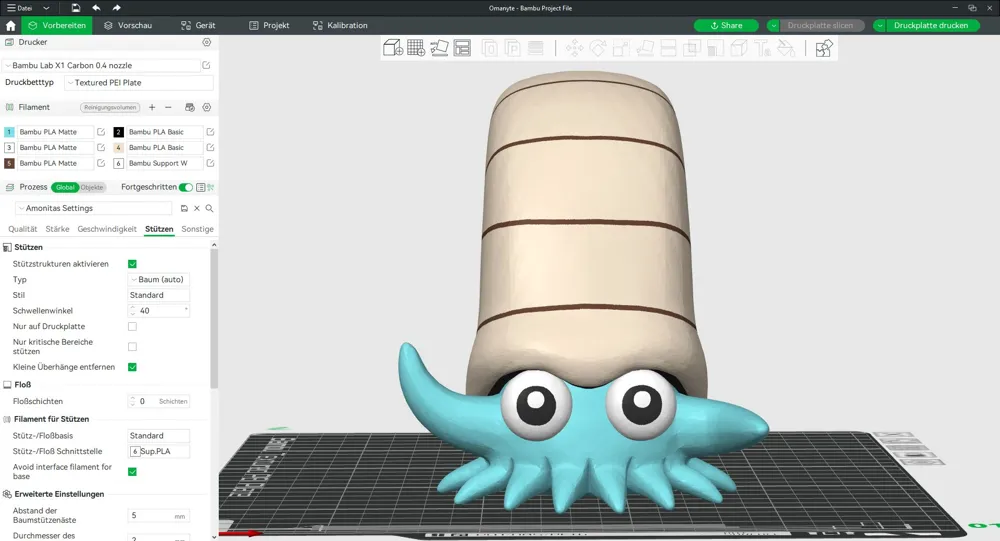Go to the Home page icon

click(x=10, y=26)
